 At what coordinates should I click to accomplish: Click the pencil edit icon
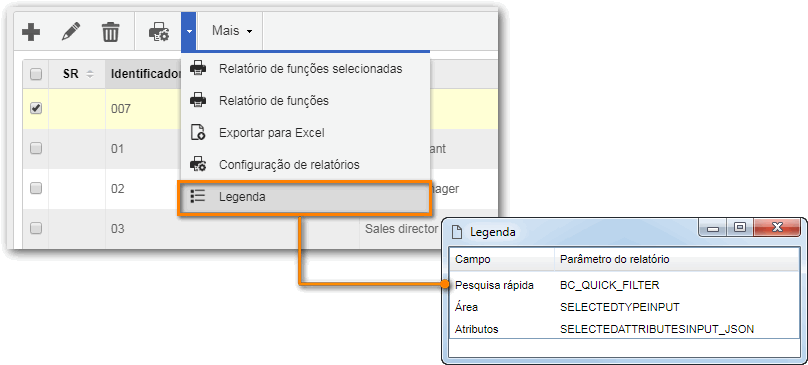click(71, 32)
